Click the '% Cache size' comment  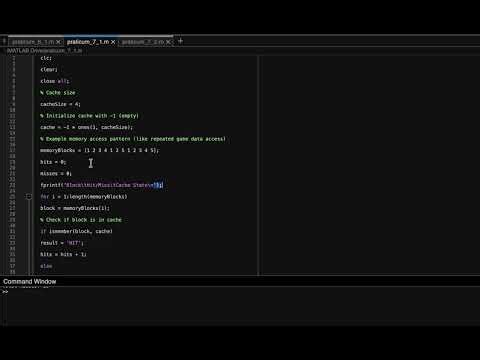coord(58,93)
